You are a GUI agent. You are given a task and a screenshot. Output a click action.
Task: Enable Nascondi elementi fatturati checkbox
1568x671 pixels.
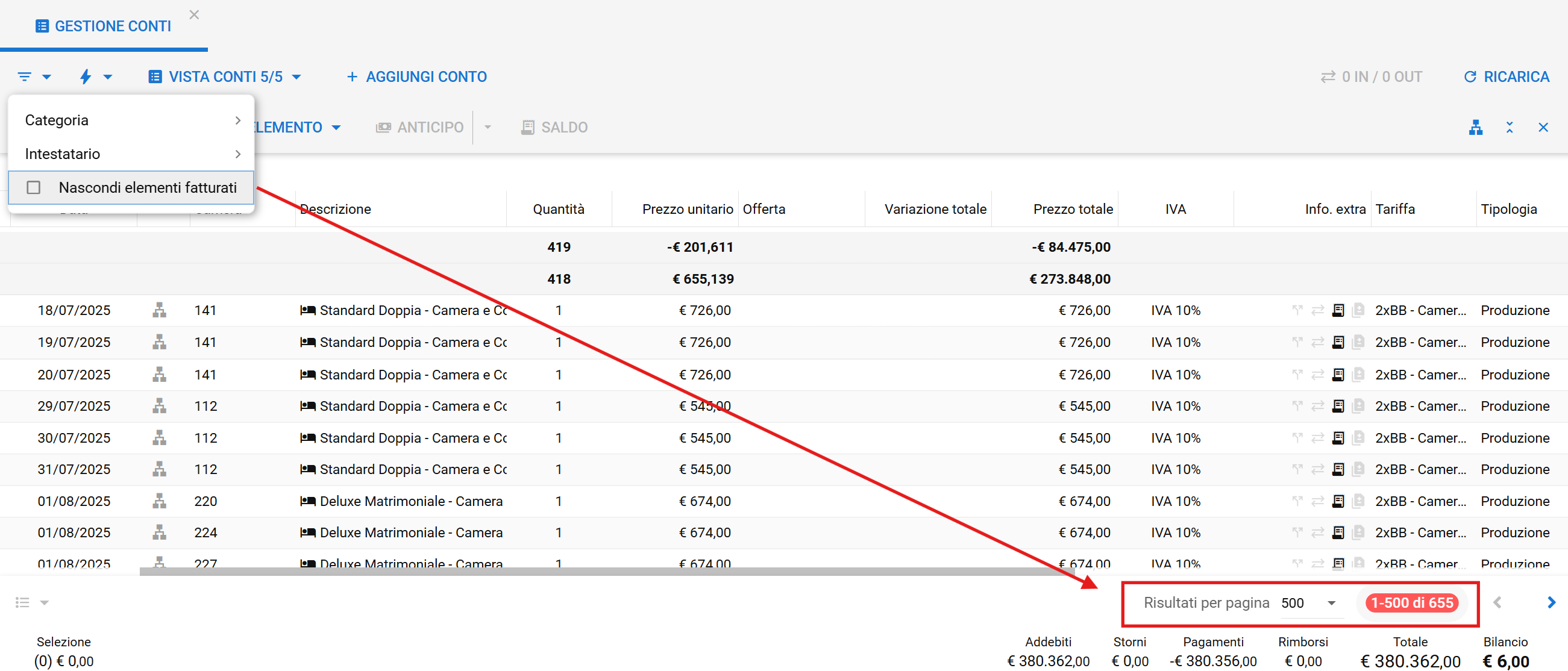[34, 187]
